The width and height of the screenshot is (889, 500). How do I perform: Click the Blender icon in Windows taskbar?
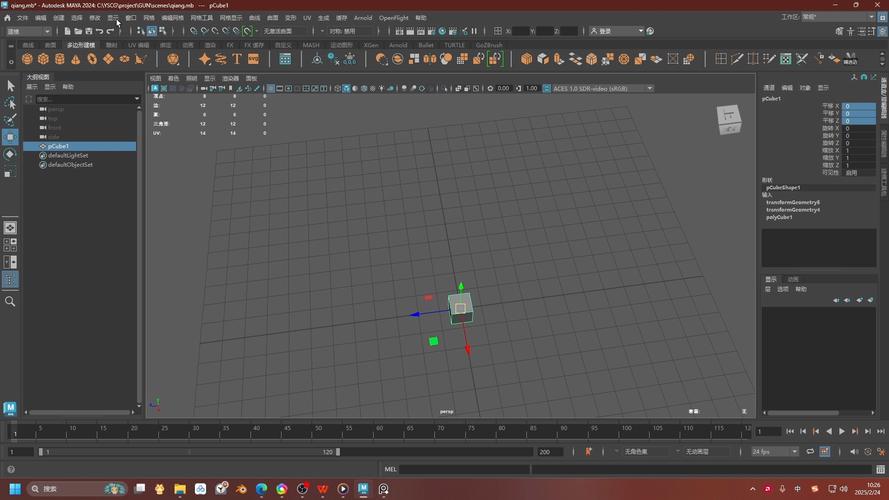pyautogui.click(x=241, y=489)
